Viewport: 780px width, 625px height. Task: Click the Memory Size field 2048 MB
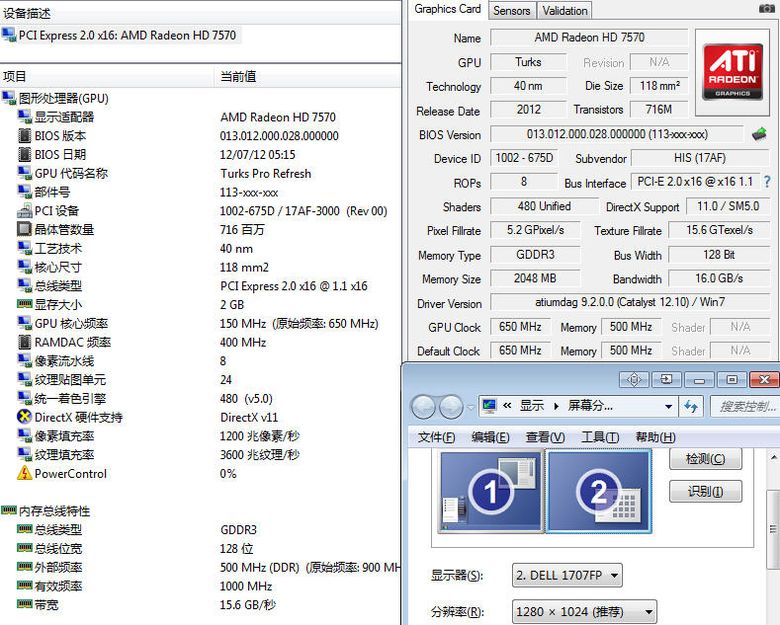pos(535,278)
